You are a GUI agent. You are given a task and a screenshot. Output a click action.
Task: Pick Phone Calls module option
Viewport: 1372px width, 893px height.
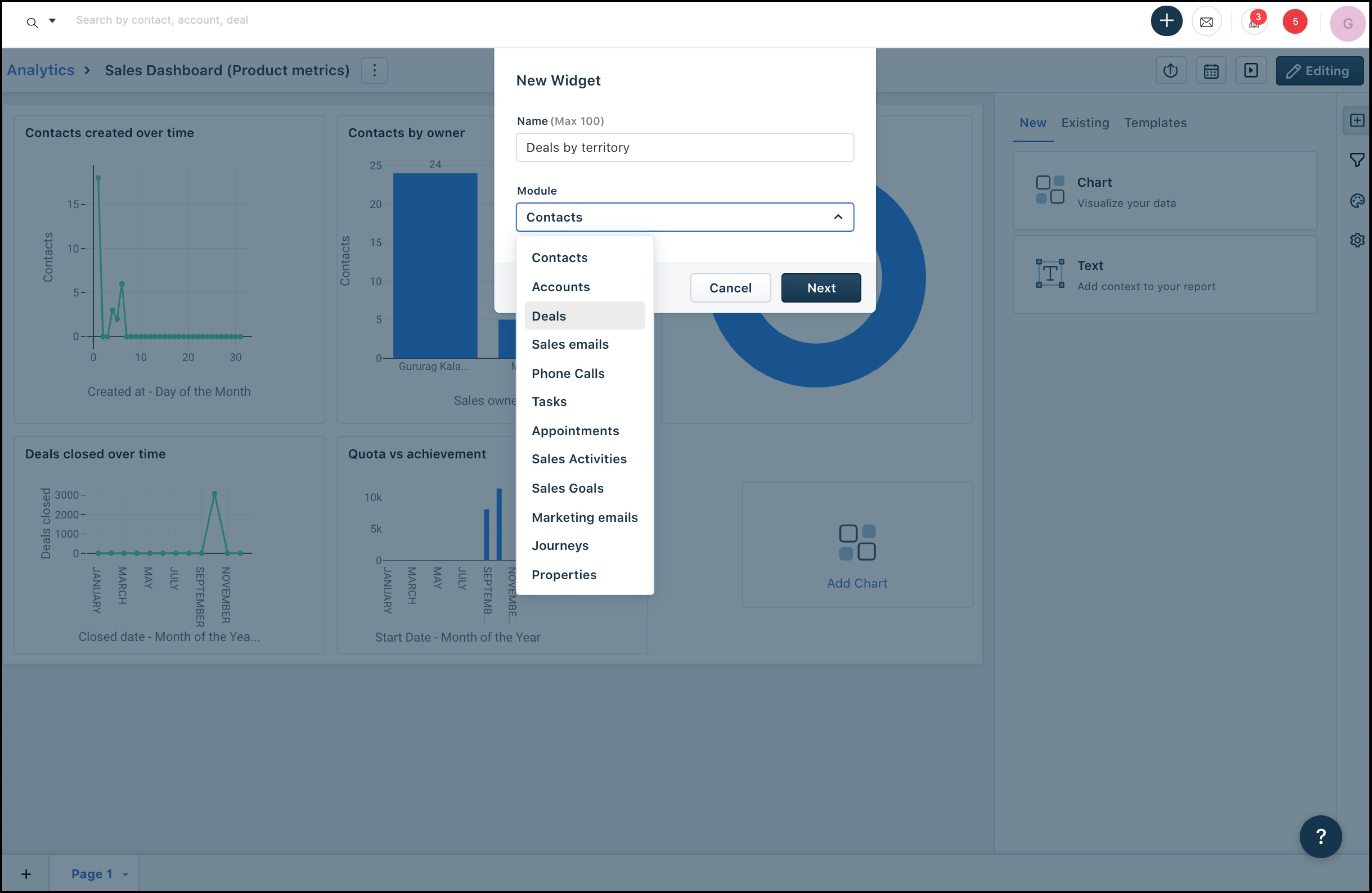tap(584, 373)
